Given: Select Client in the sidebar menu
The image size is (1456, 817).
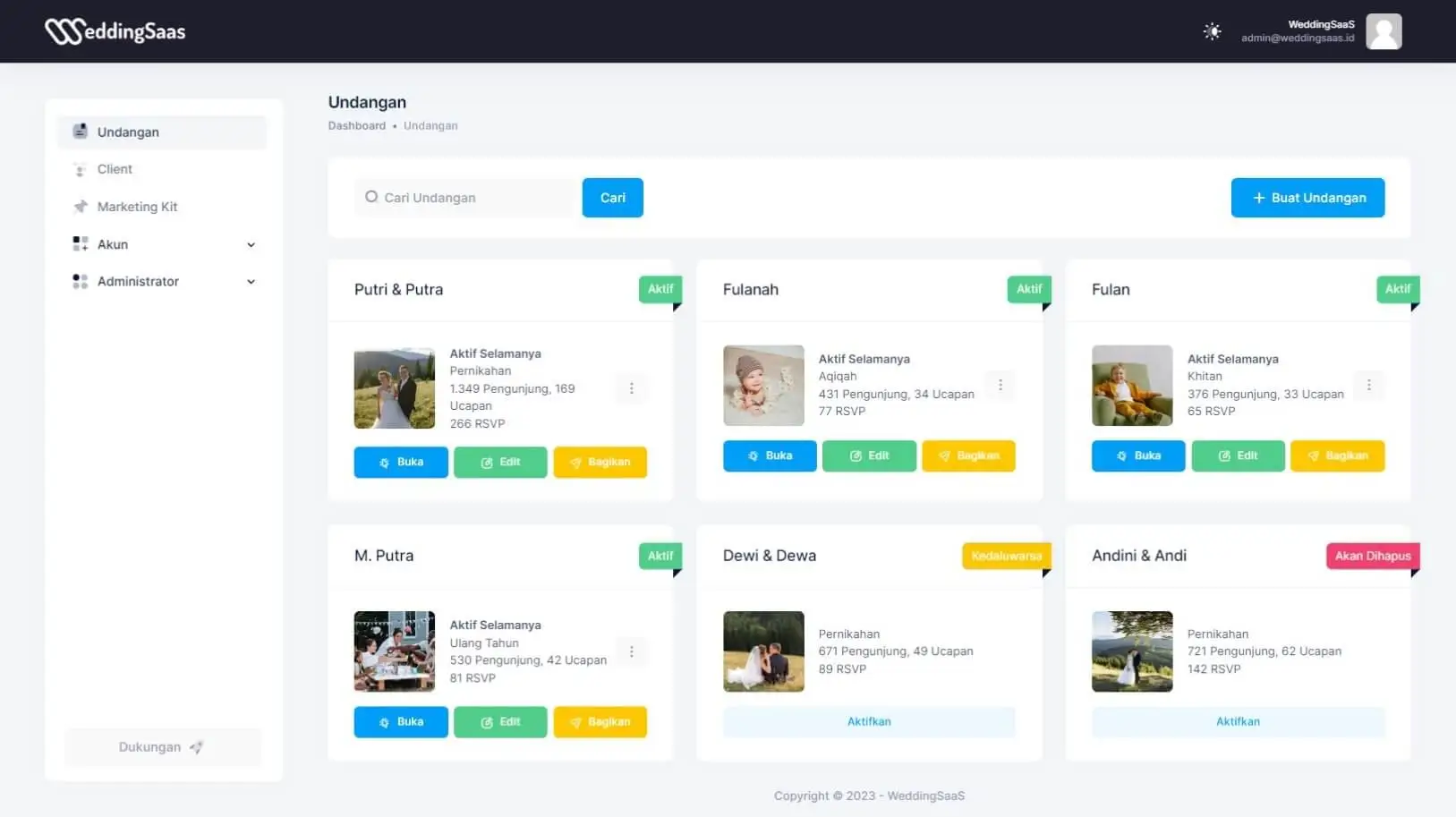Looking at the screenshot, I should [114, 169].
